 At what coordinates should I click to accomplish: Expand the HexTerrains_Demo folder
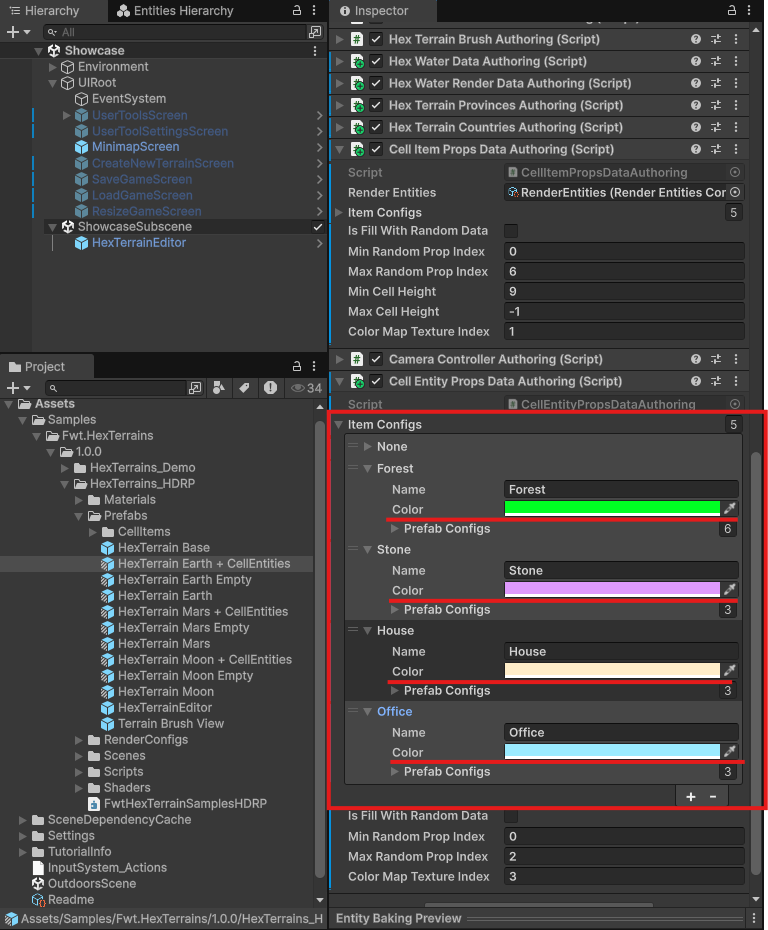pos(65,467)
